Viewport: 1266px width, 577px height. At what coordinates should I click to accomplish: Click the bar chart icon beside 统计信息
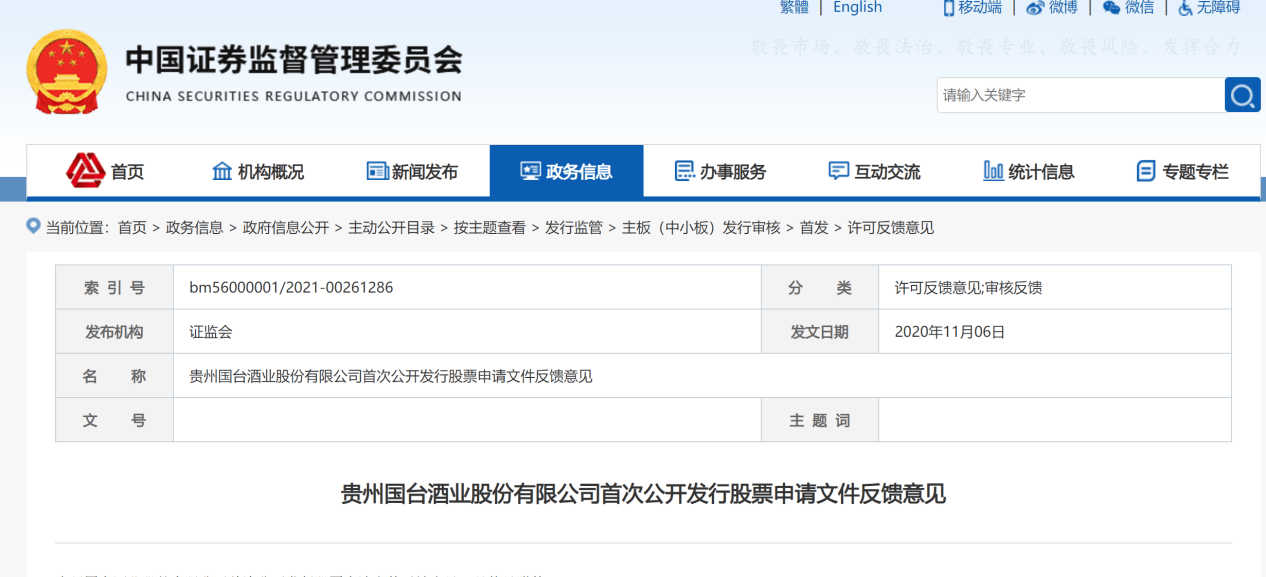click(x=993, y=171)
